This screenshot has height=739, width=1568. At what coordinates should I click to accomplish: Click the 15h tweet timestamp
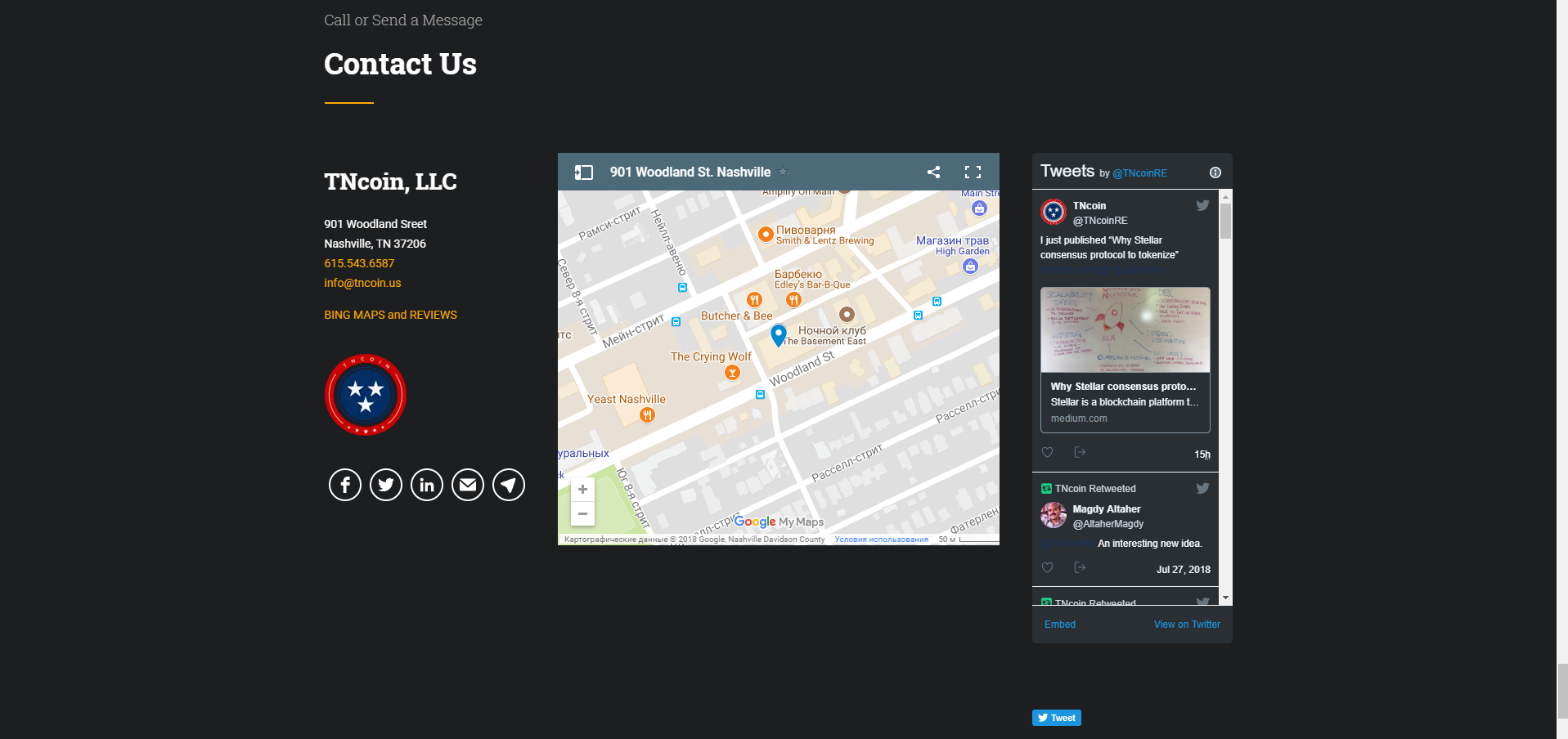point(1202,455)
